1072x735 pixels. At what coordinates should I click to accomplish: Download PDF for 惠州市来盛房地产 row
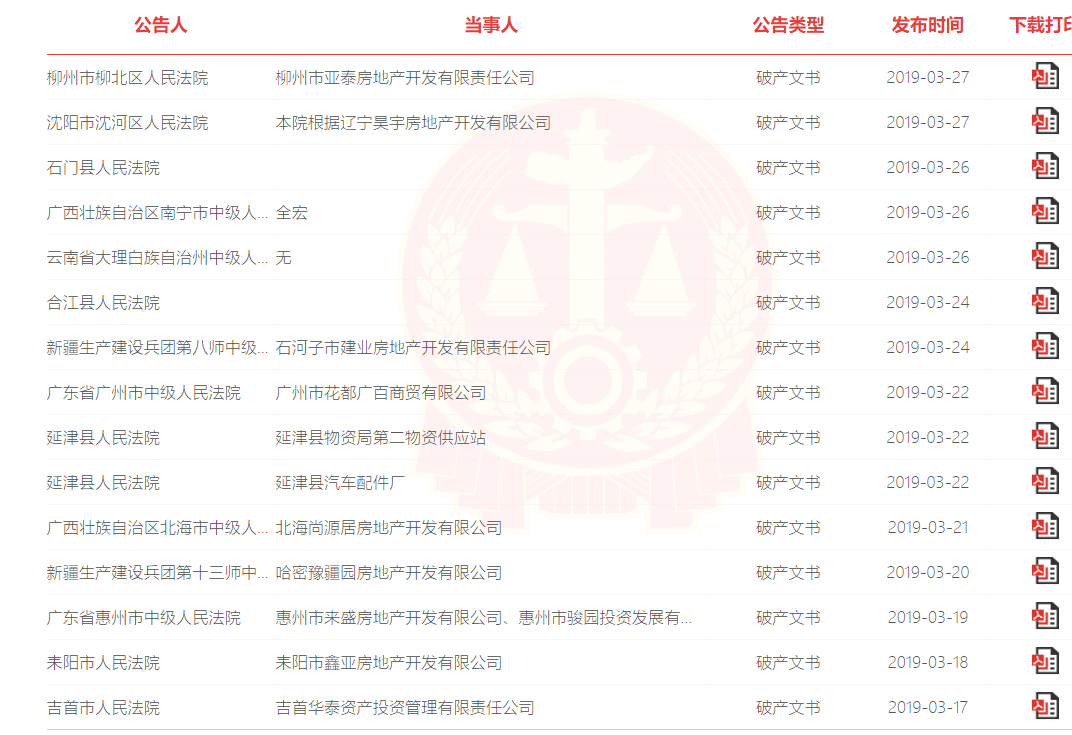pyautogui.click(x=1045, y=617)
